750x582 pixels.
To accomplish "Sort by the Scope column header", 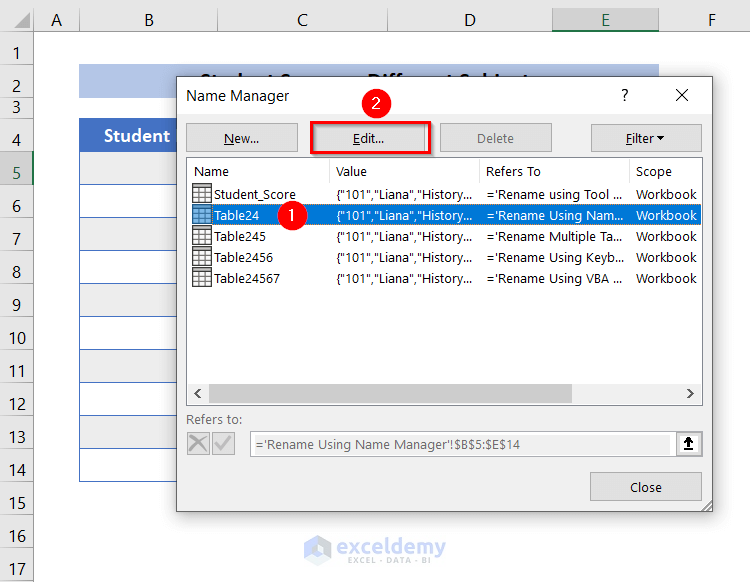I will click(665, 171).
